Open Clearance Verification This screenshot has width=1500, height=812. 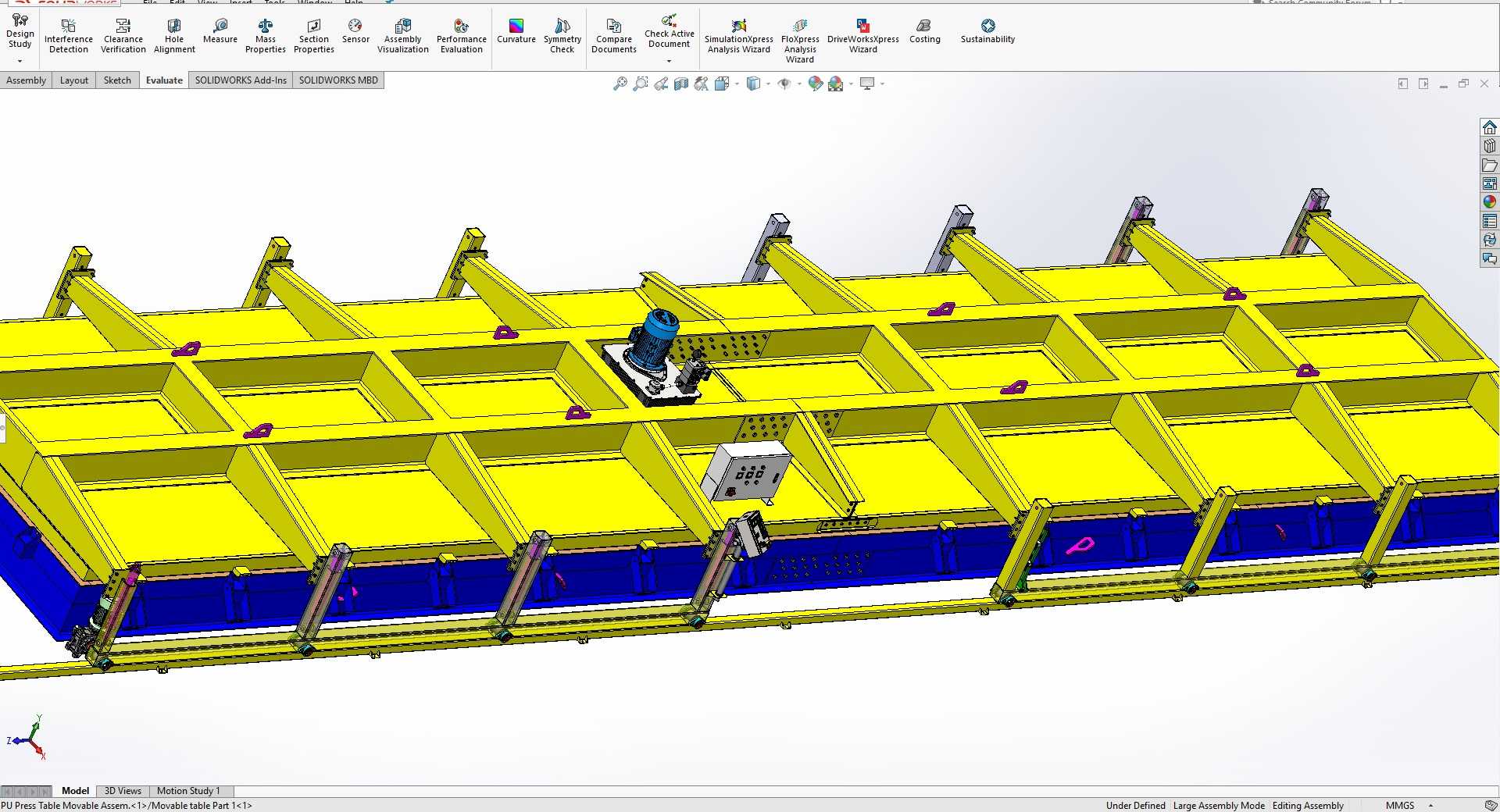[x=123, y=37]
